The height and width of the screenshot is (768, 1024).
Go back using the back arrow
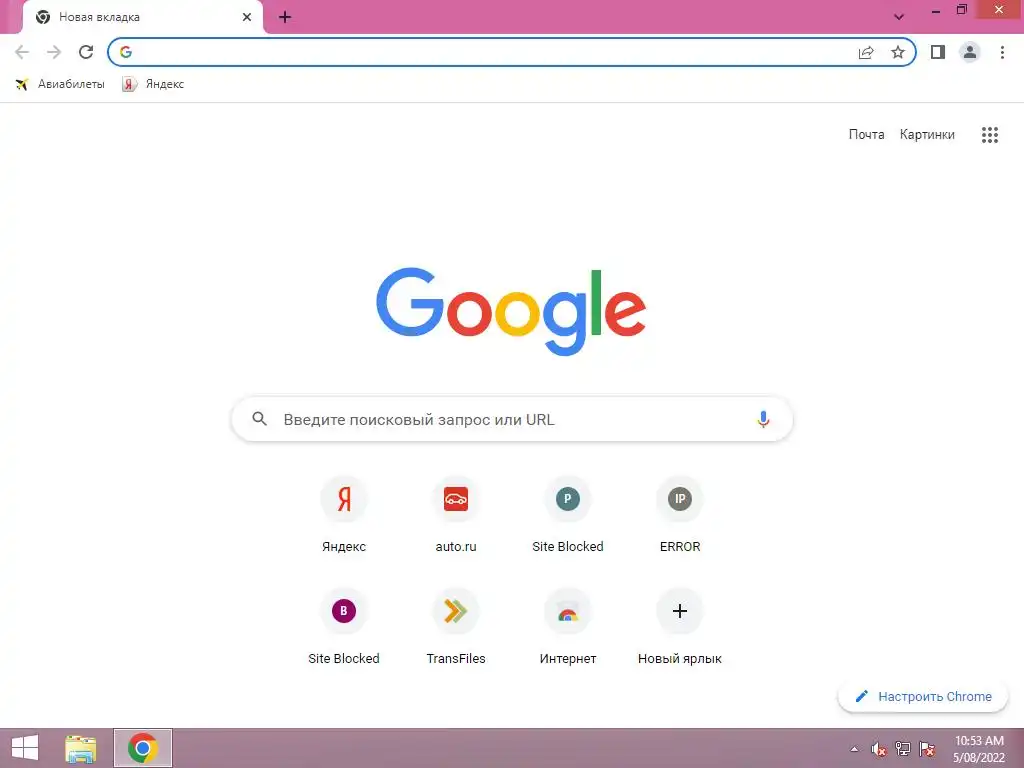pyautogui.click(x=22, y=52)
